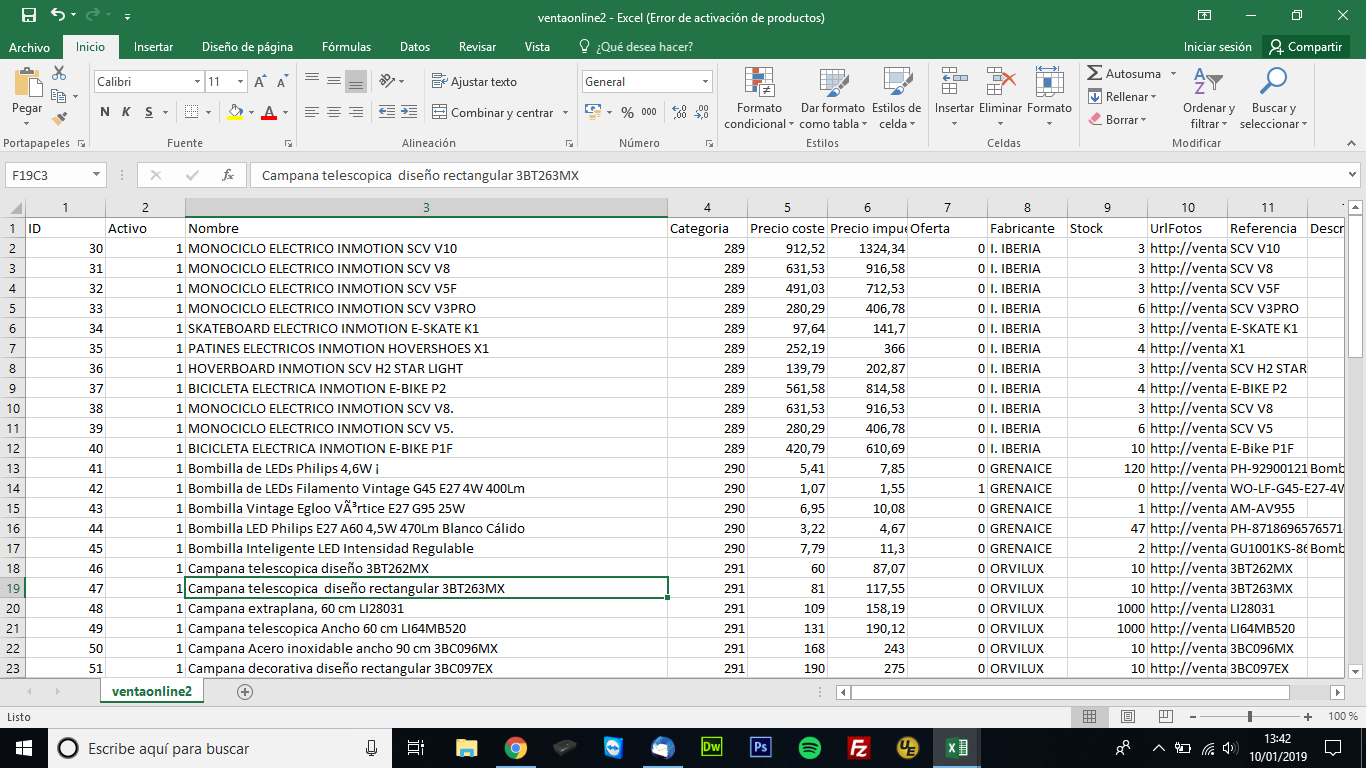The width and height of the screenshot is (1366, 768).
Task: Open the Name Box dropdown arrow
Action: 97,175
